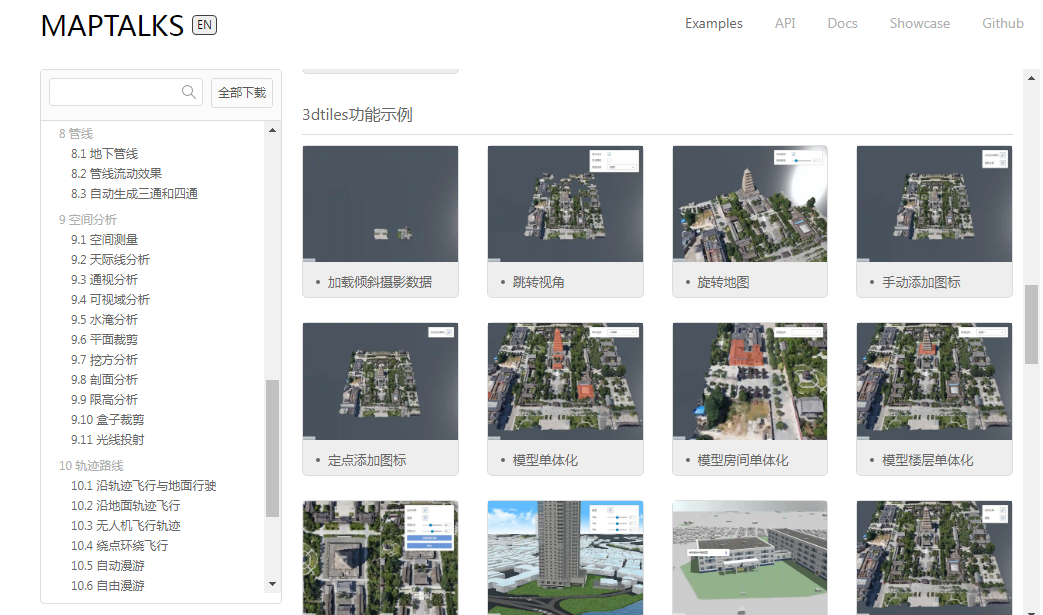The height and width of the screenshot is (615, 1043).
Task: Open the 模型房间单体化 thumbnail
Action: click(x=750, y=382)
